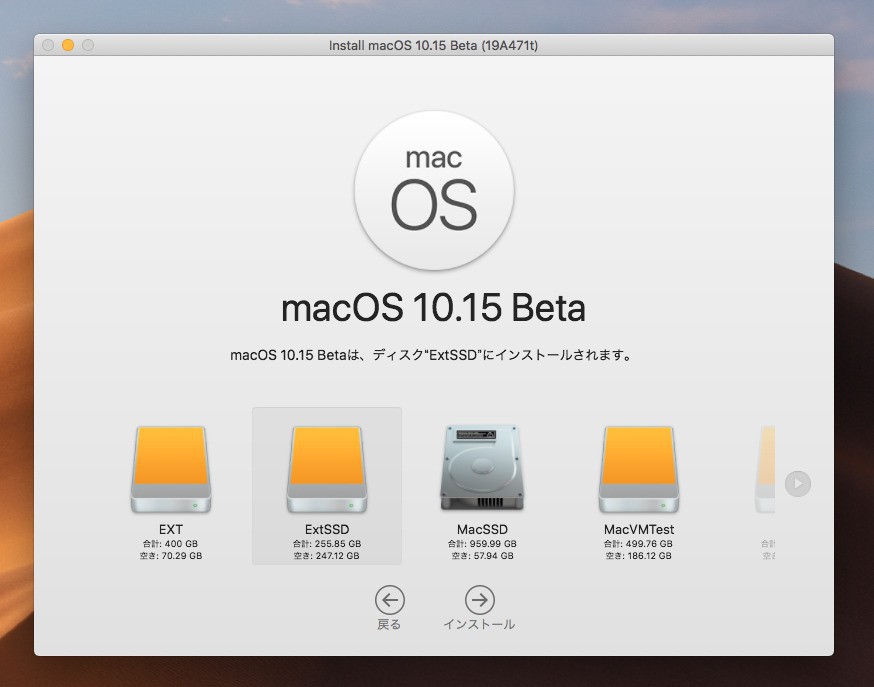874x687 pixels.
Task: Minimize the installer with the yellow button
Action: (x=68, y=45)
